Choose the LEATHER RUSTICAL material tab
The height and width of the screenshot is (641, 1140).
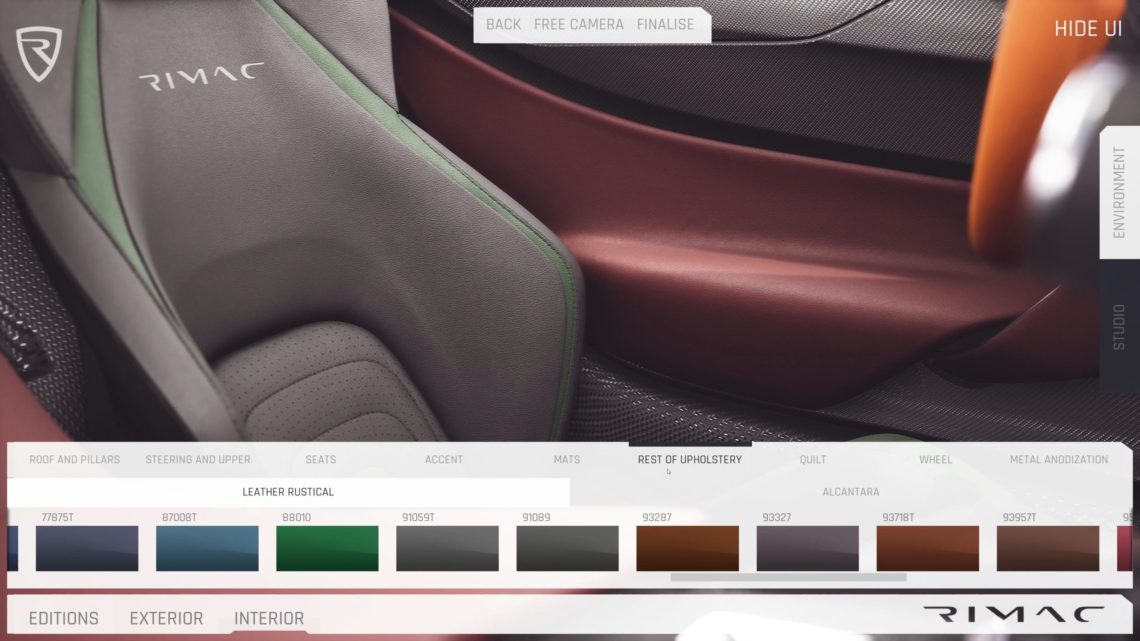289,492
